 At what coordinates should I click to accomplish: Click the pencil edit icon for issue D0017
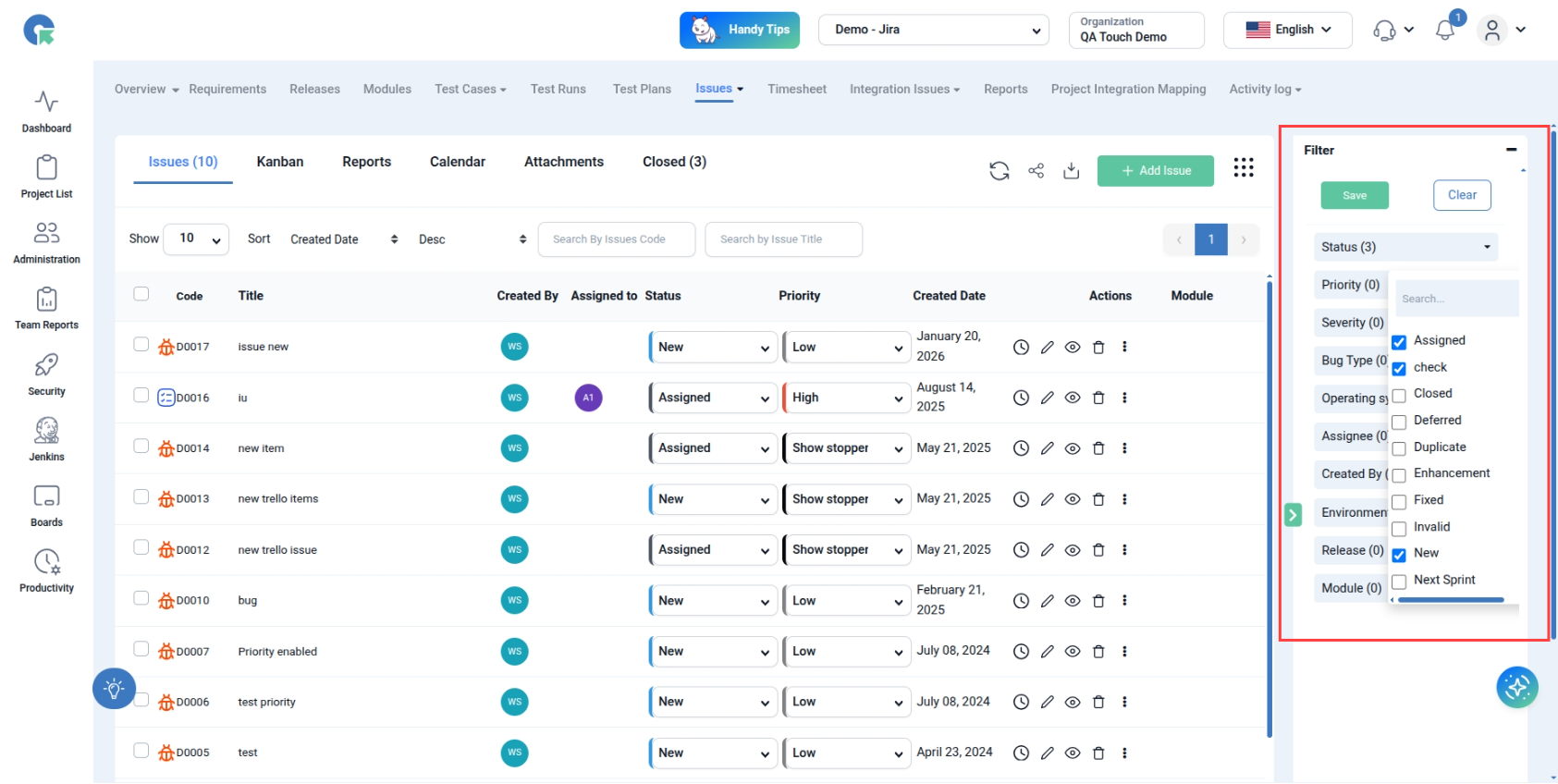[x=1047, y=348]
